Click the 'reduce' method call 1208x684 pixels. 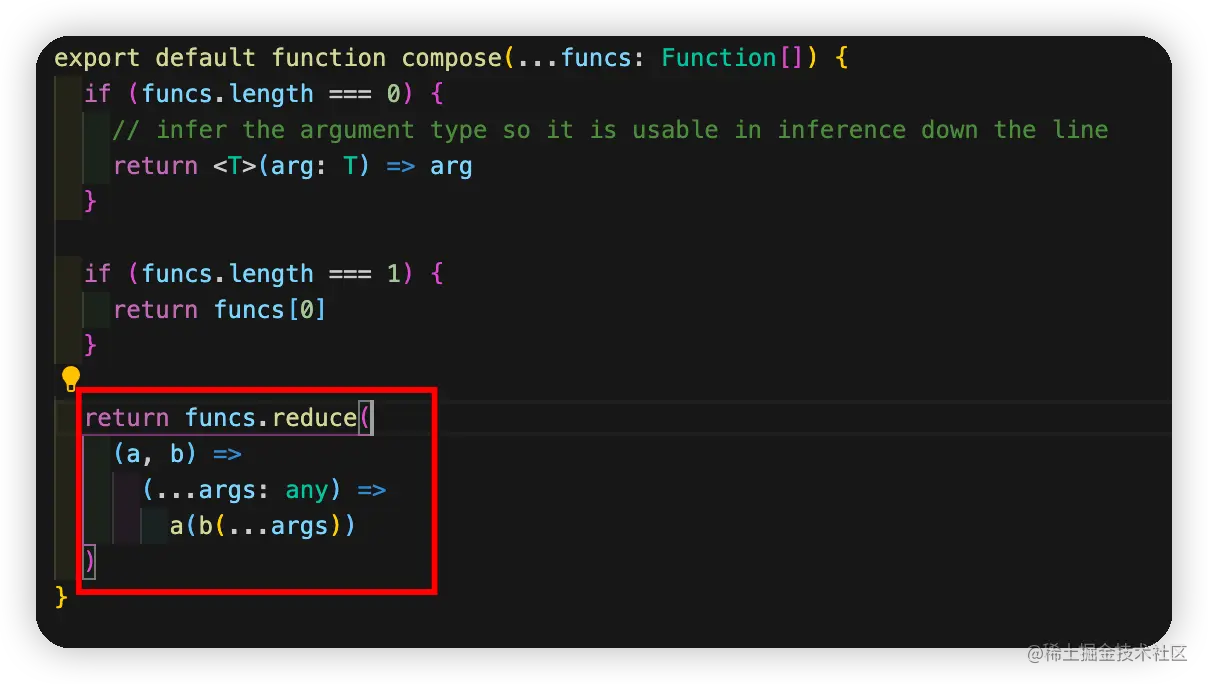tap(314, 418)
